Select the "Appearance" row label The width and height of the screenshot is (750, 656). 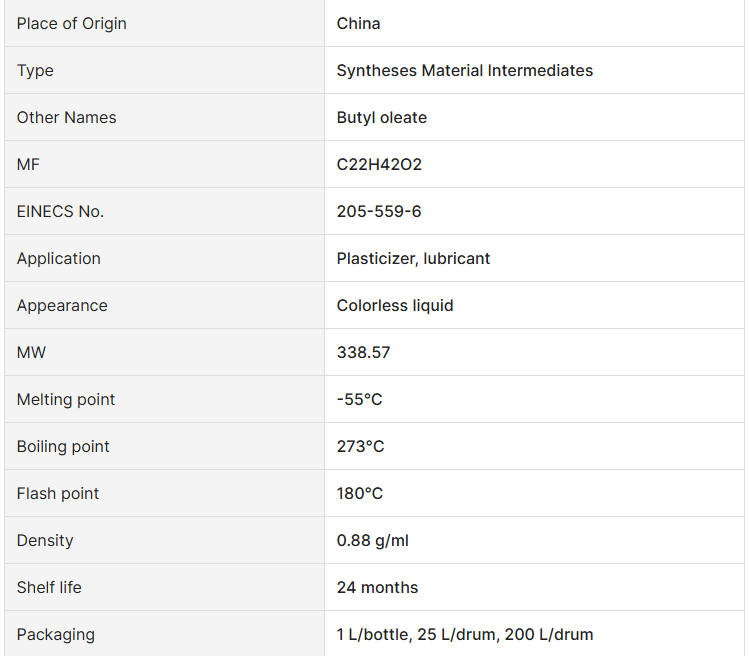point(62,305)
